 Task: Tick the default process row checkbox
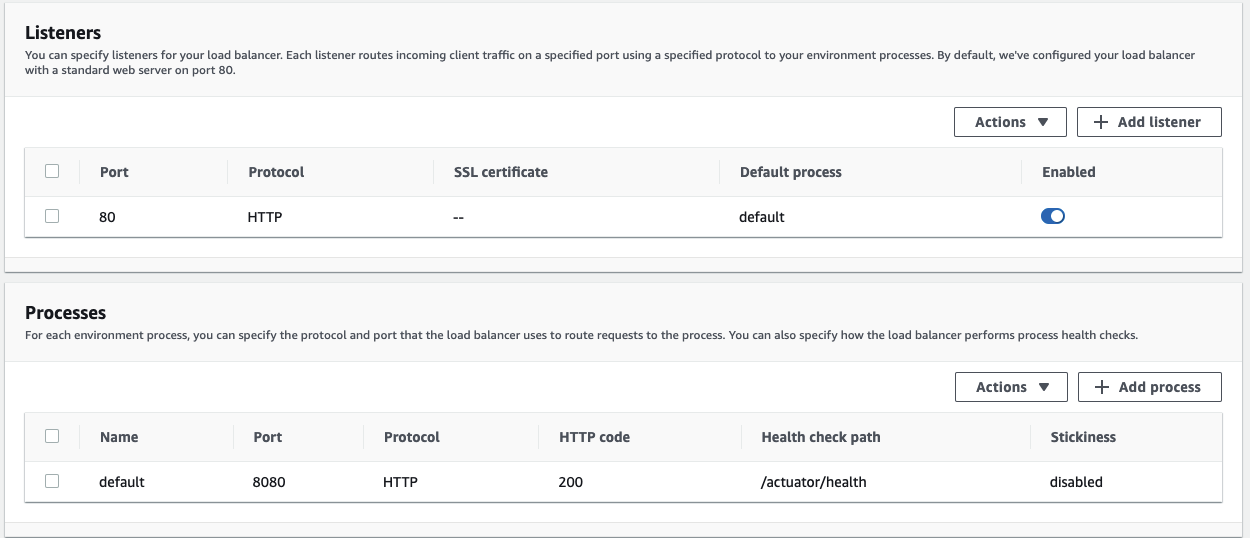[x=52, y=481]
